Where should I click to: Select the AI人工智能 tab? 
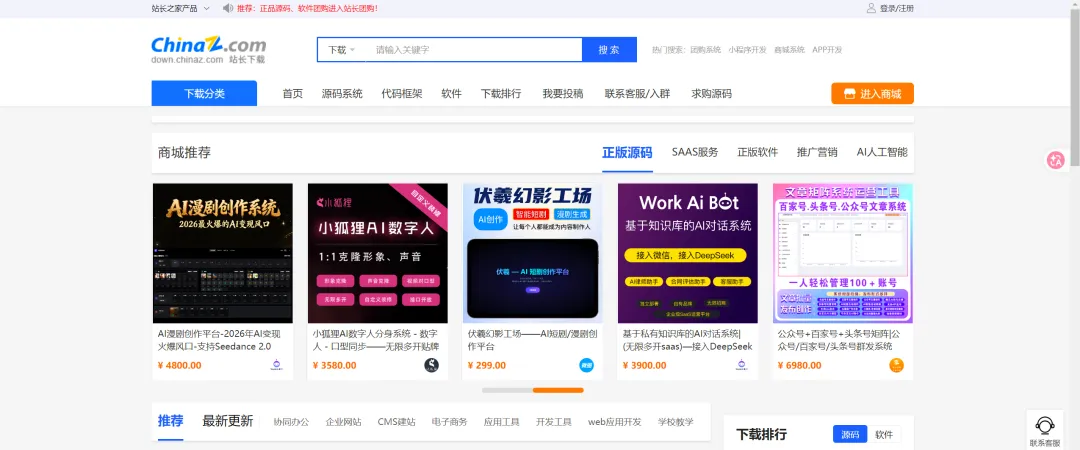pos(882,152)
